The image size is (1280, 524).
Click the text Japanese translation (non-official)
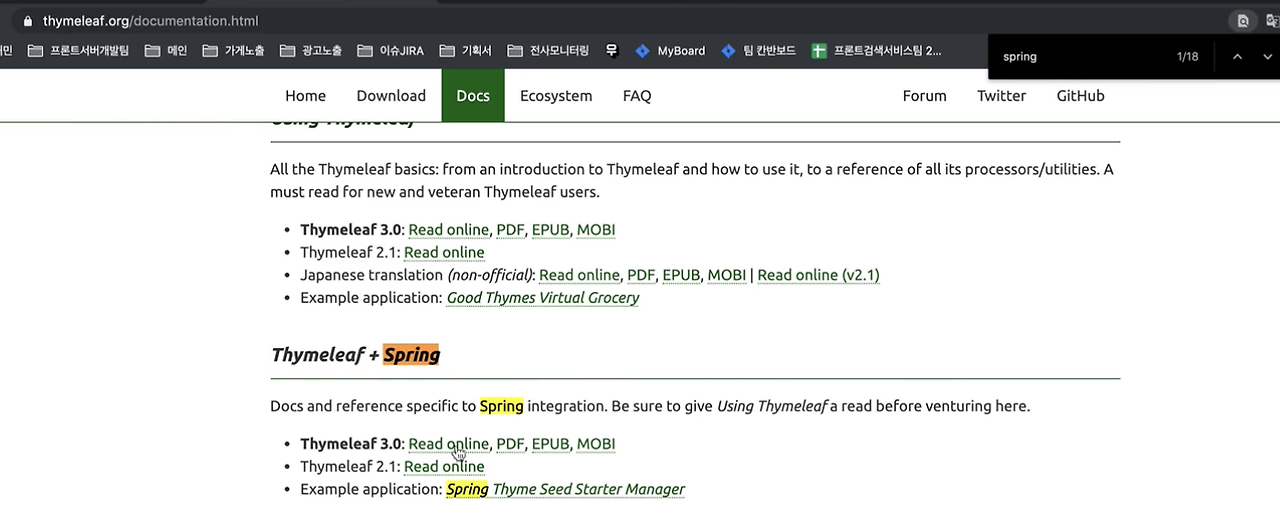416,275
